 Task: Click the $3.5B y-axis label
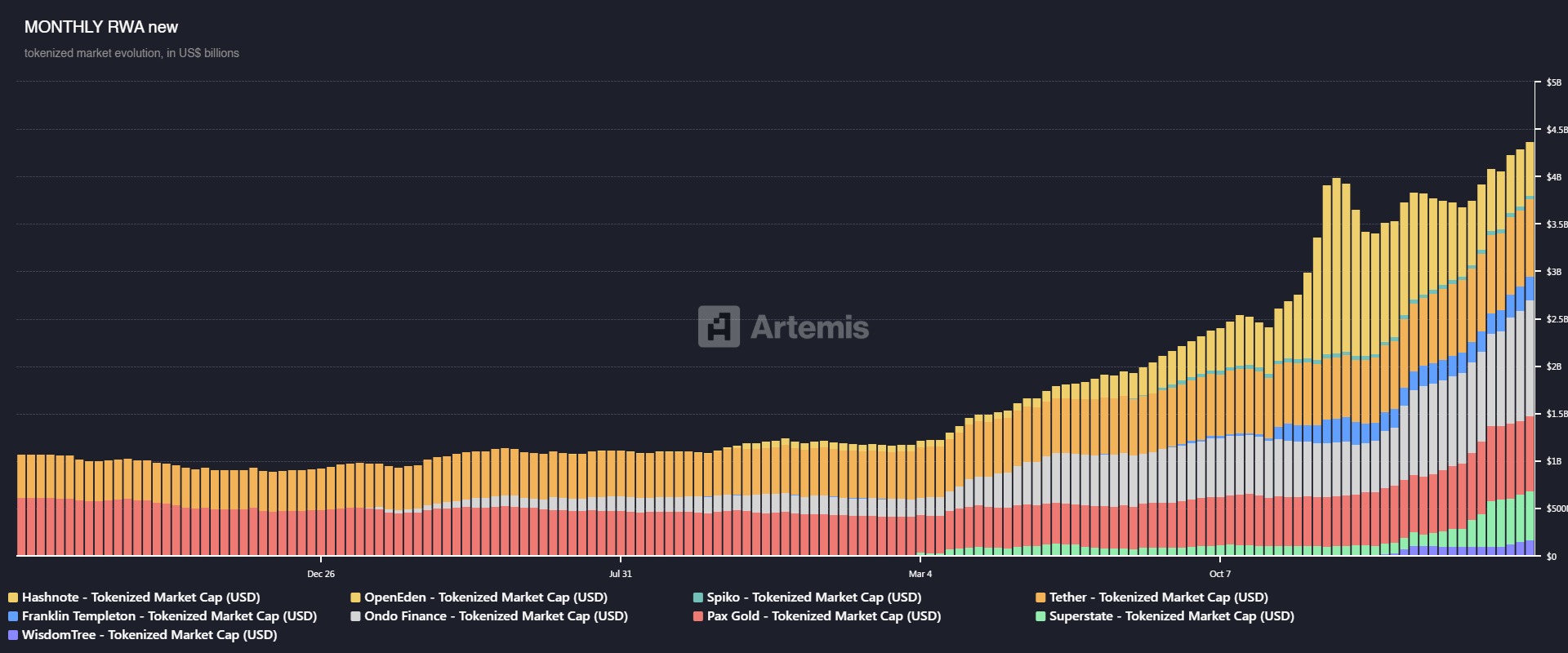tap(1557, 224)
